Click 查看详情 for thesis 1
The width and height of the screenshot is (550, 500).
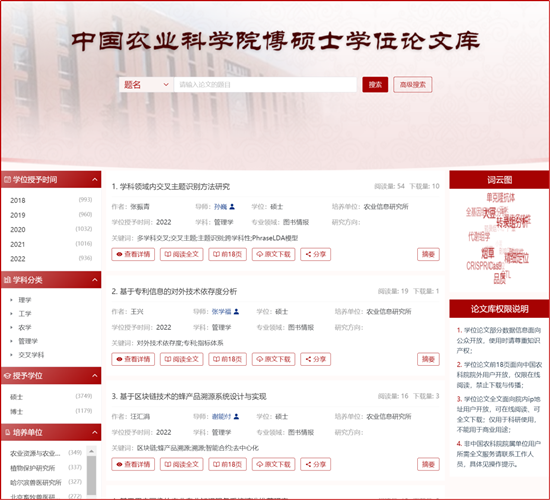tap(133, 254)
